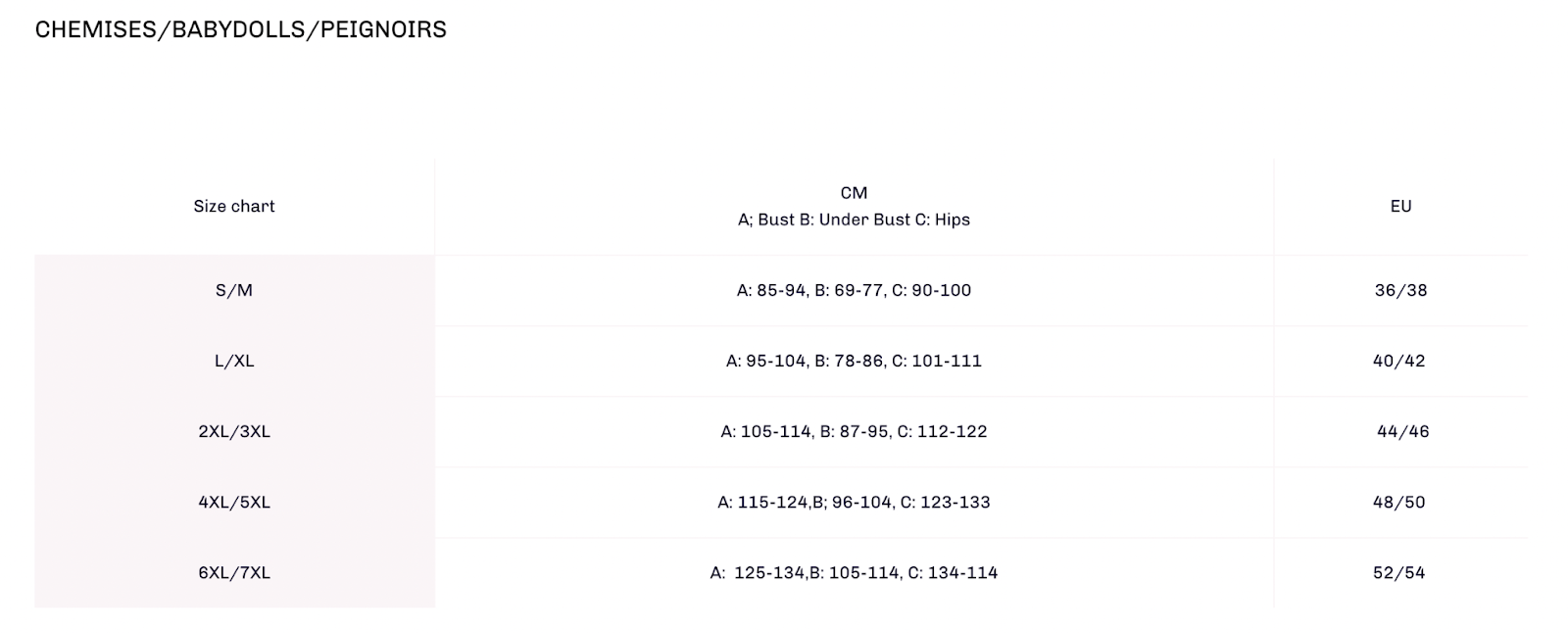This screenshot has height=633, width=1568.
Task: Click EU size 36/38
Action: [x=1400, y=290]
